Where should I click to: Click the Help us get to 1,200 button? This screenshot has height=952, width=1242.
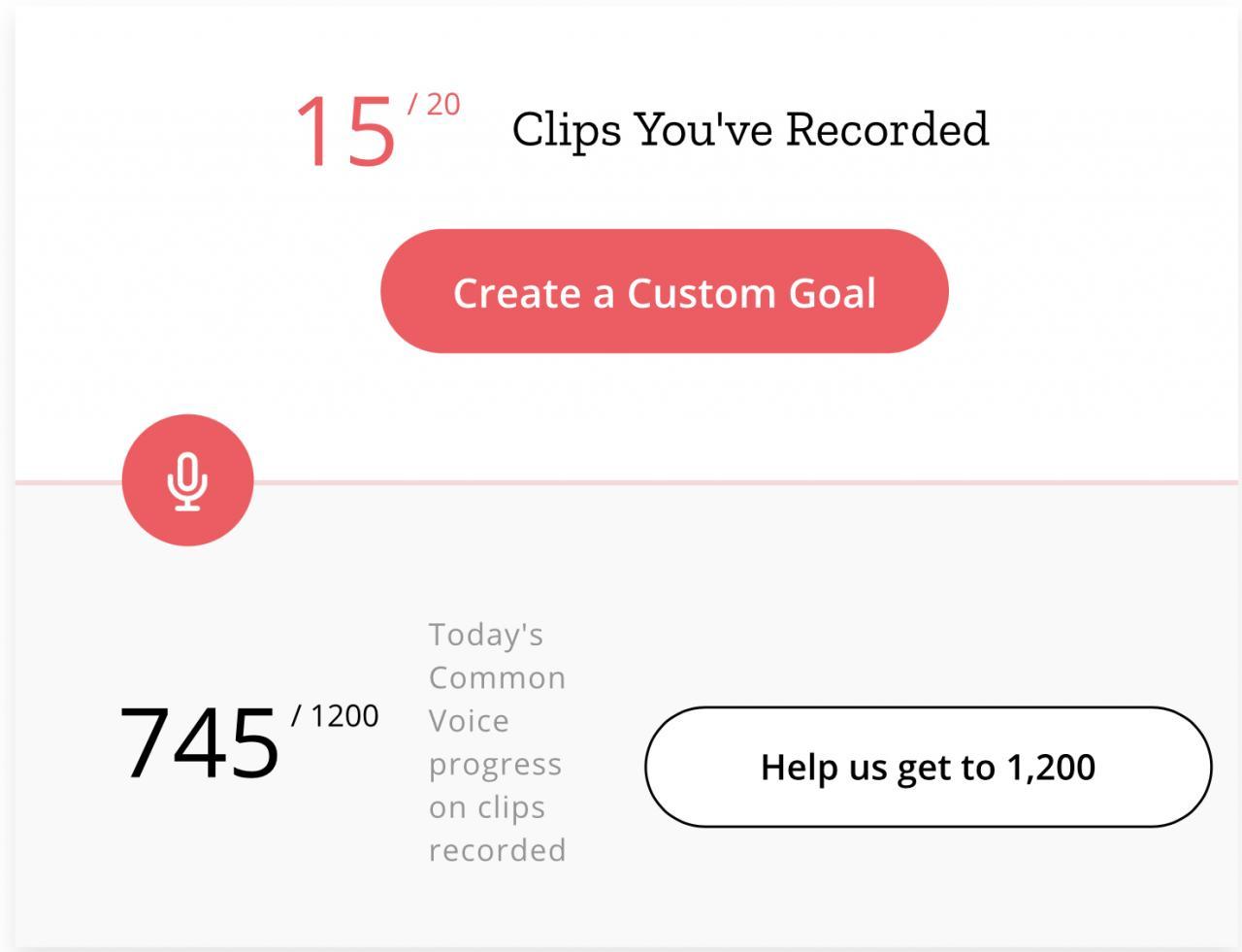tap(929, 767)
